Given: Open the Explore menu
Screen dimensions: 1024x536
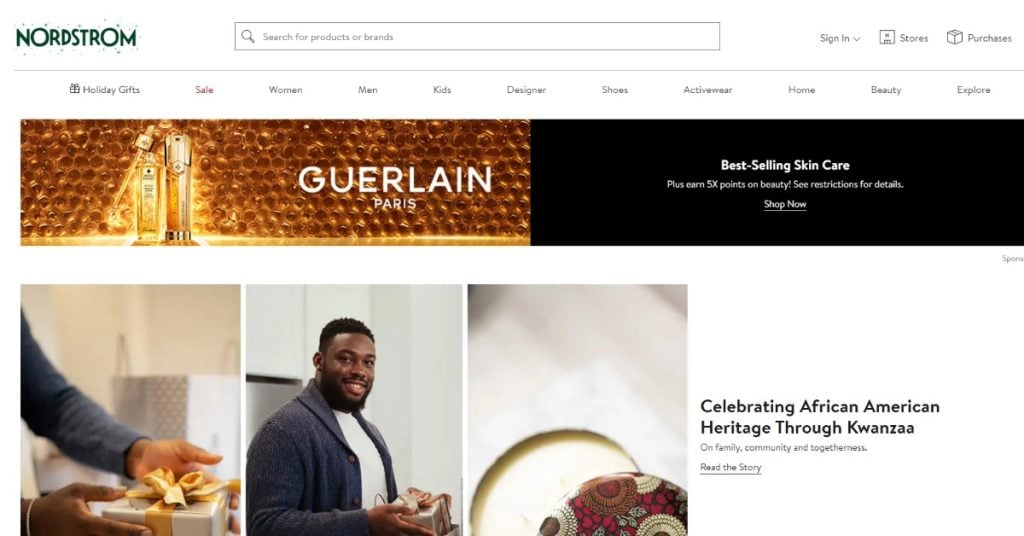Looking at the screenshot, I should coord(974,89).
